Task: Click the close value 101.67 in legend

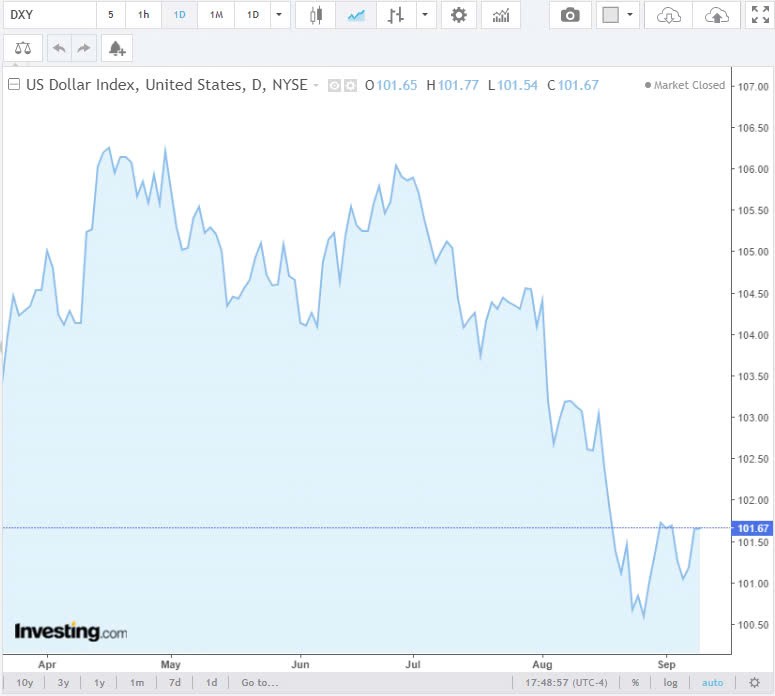Action: tap(578, 85)
